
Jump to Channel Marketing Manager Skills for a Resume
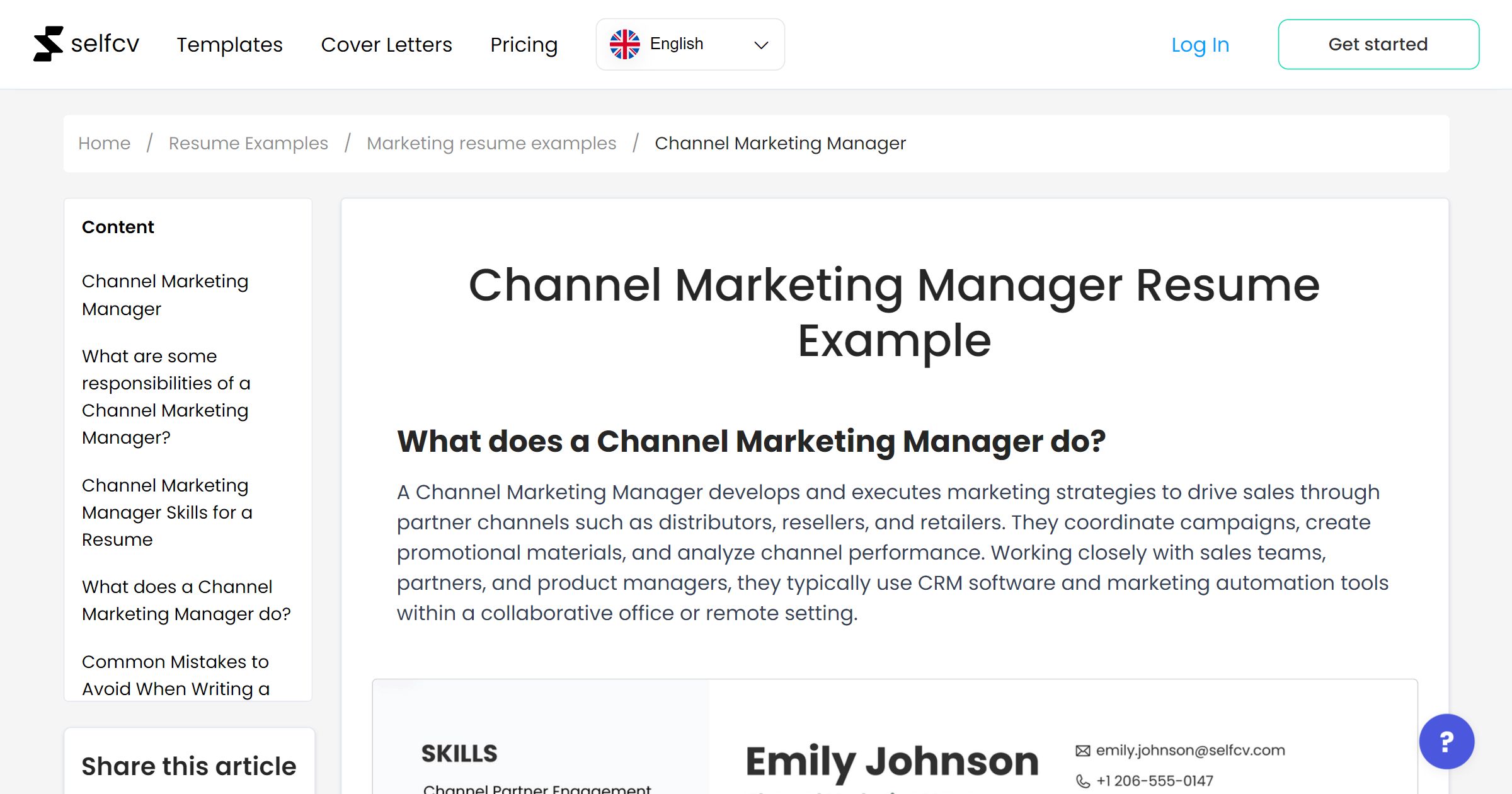(x=167, y=512)
